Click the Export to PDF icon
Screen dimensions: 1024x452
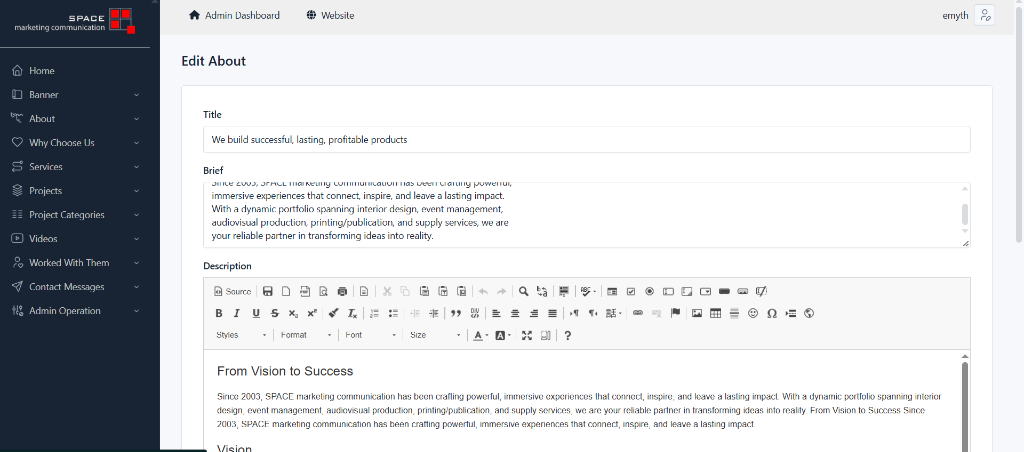pyautogui.click(x=305, y=291)
